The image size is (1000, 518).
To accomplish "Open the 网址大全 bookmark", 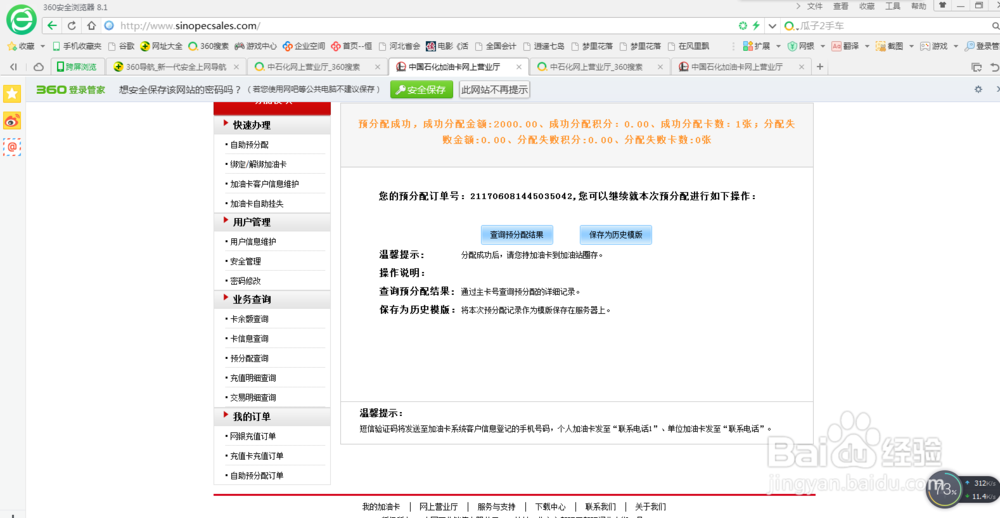I will tap(161, 46).
